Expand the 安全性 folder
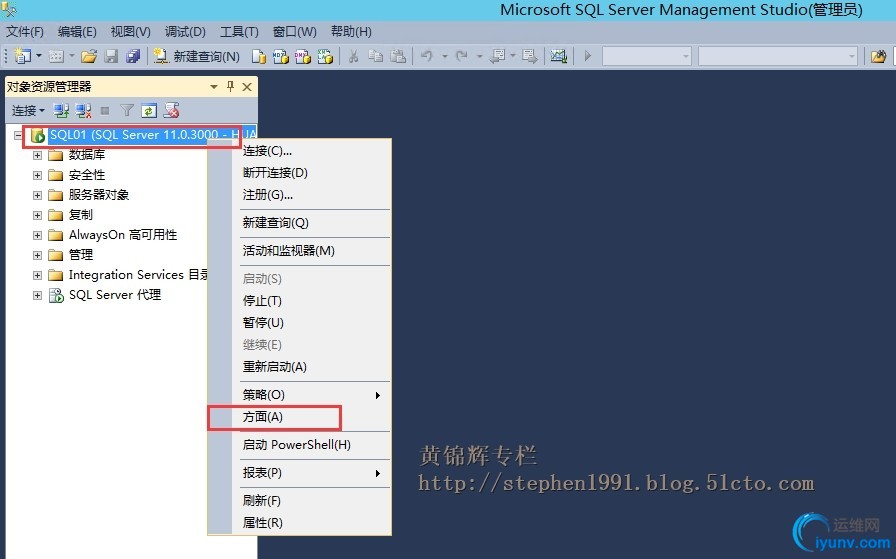Viewport: 896px width, 559px height. click(37, 175)
